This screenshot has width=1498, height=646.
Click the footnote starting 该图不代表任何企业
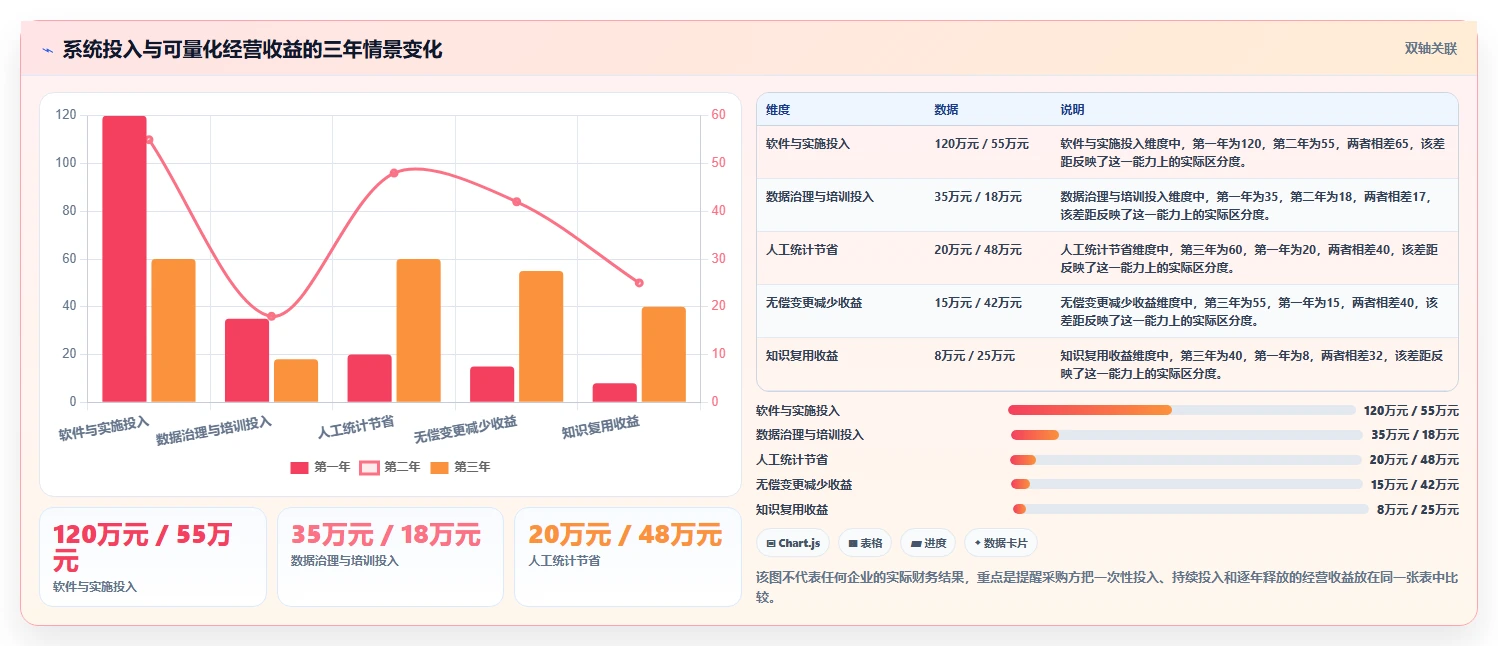1107,588
